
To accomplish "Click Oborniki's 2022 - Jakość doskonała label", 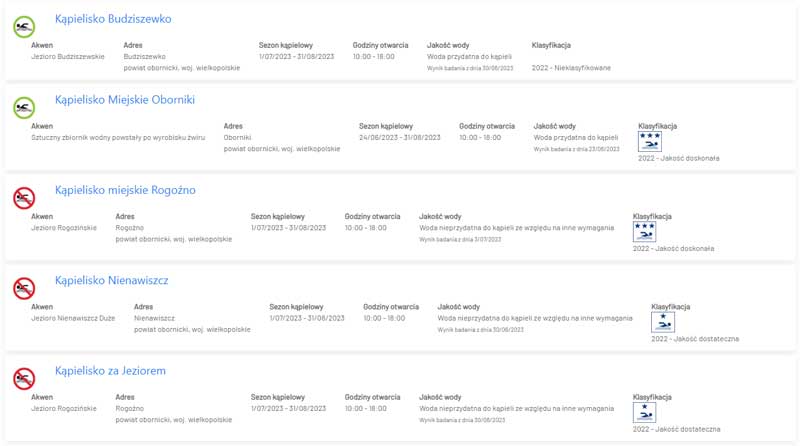I will 679,158.
